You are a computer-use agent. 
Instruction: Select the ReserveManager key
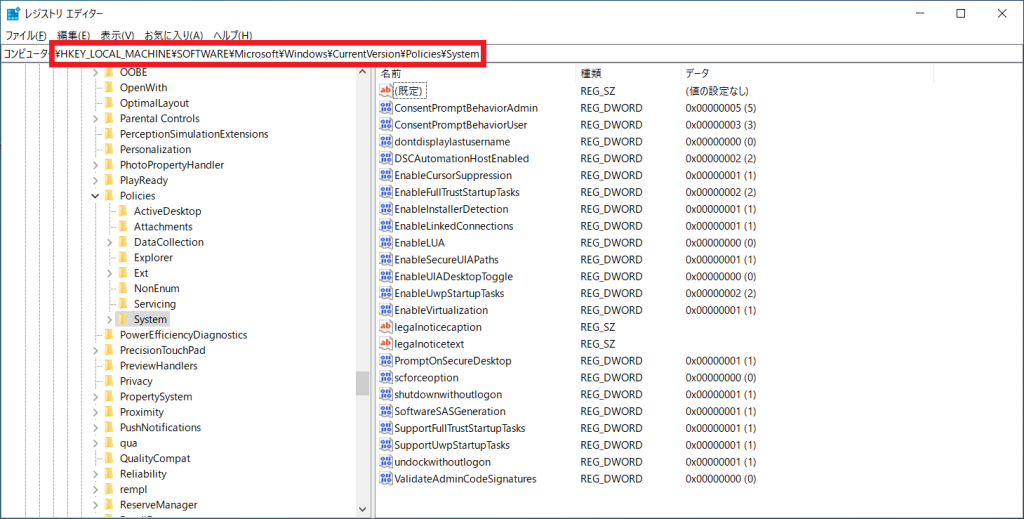158,505
